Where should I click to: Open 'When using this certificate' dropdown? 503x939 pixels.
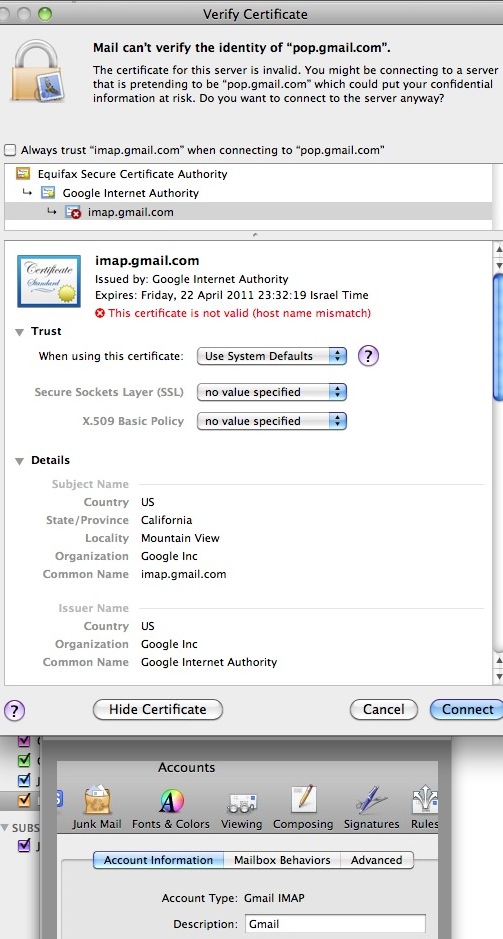(272, 356)
